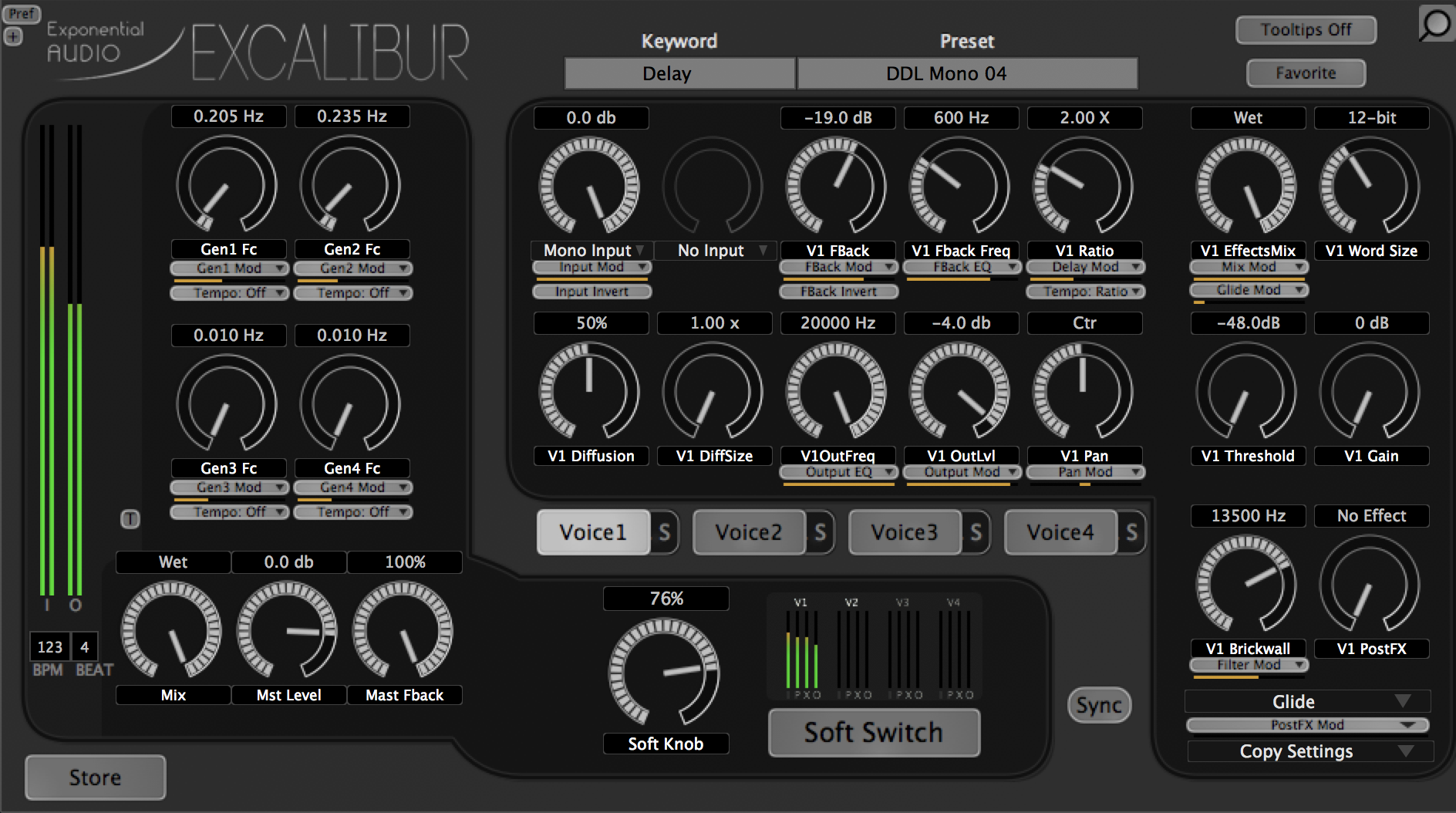Expand the Glide menu
This screenshot has width=1456, height=813.
pos(1308,702)
